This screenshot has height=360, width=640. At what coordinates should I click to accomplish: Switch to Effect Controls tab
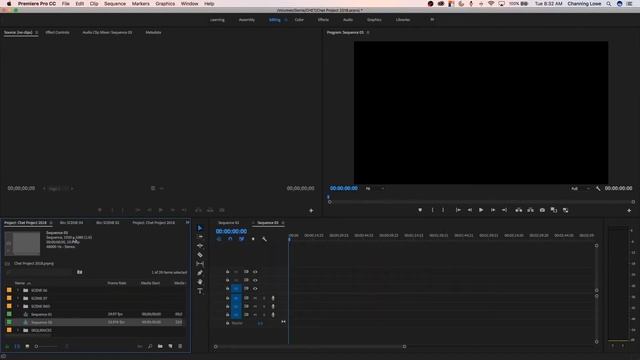[x=57, y=32]
